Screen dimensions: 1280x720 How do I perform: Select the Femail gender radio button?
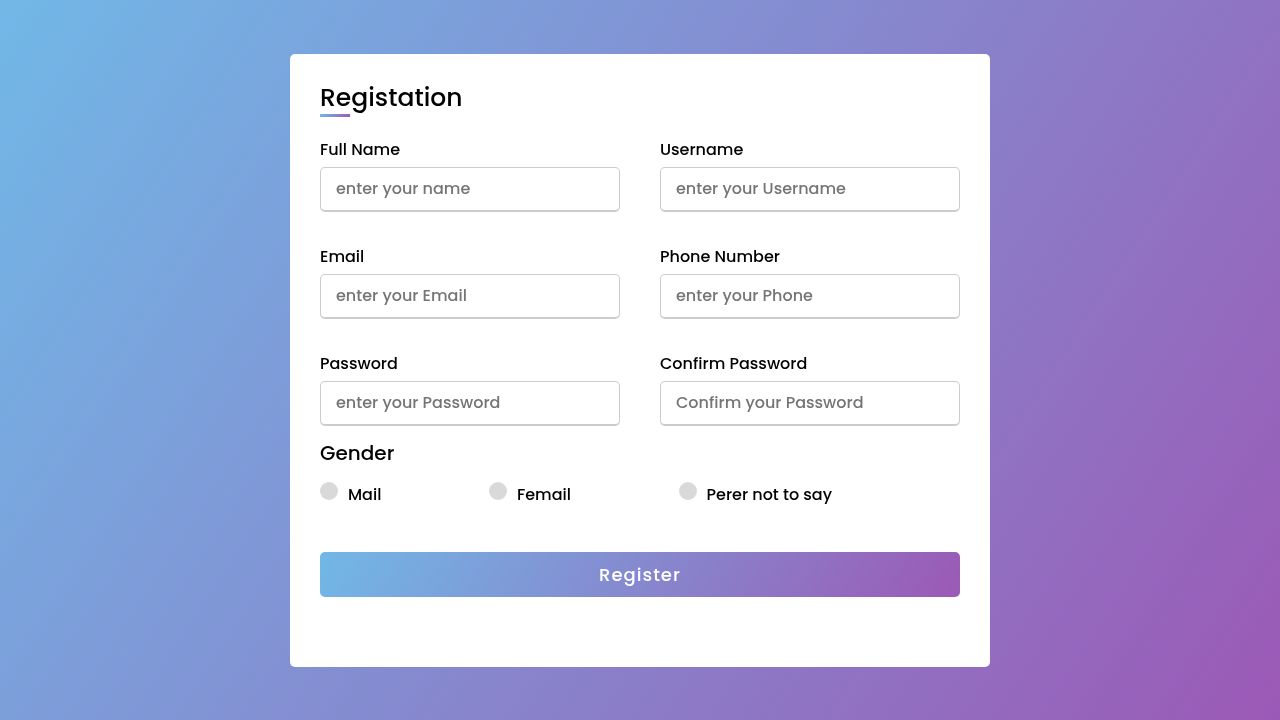click(x=498, y=491)
